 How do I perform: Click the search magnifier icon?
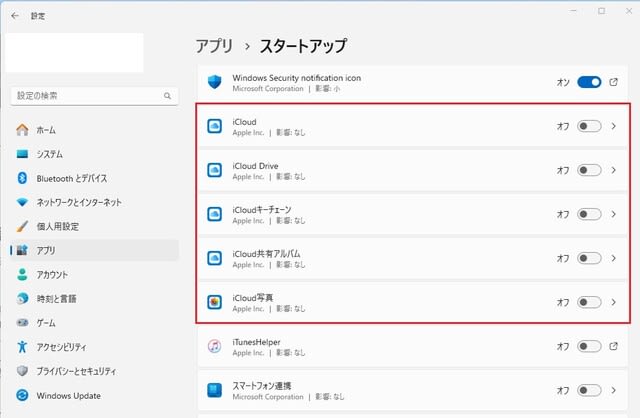(167, 96)
